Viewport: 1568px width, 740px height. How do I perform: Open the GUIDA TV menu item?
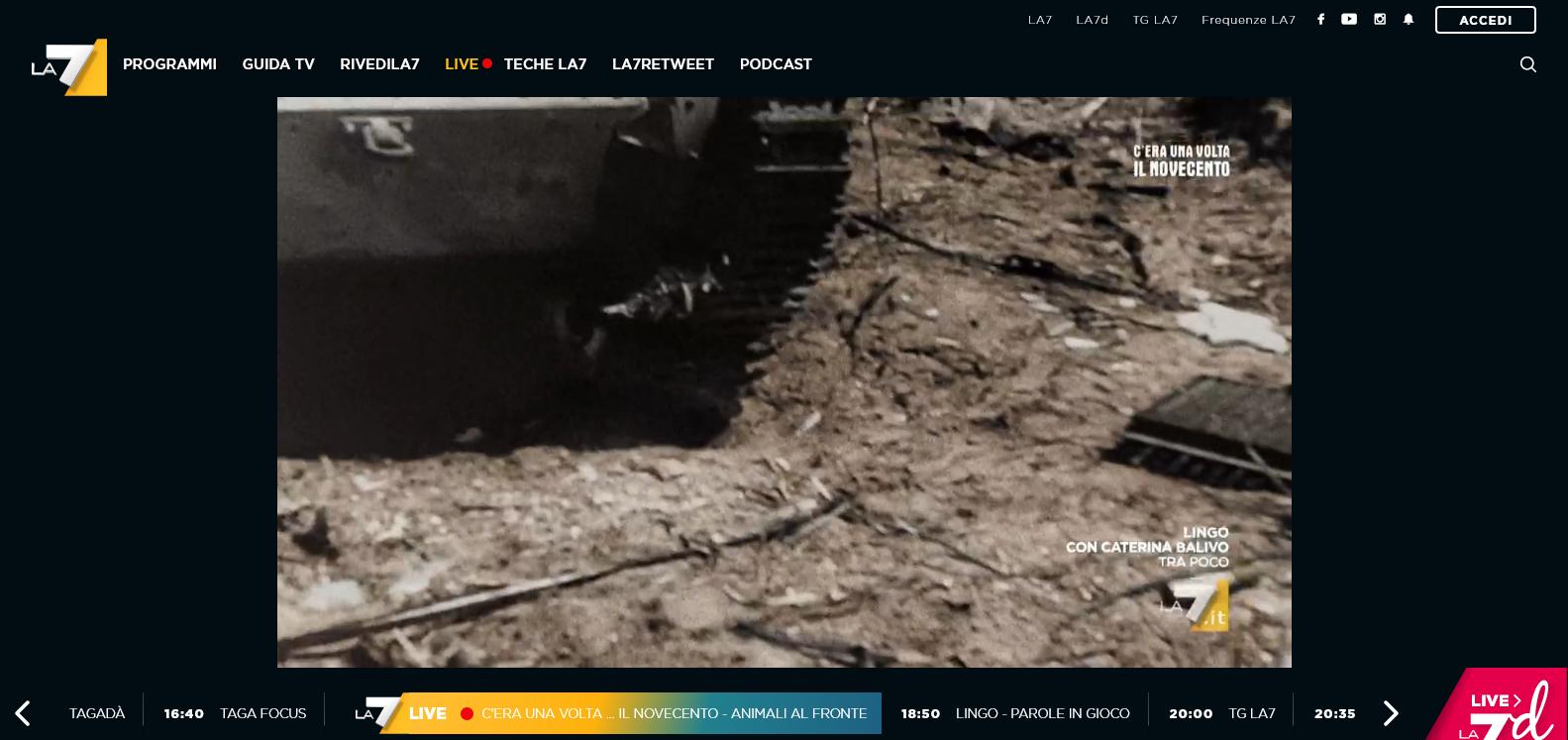tap(278, 64)
